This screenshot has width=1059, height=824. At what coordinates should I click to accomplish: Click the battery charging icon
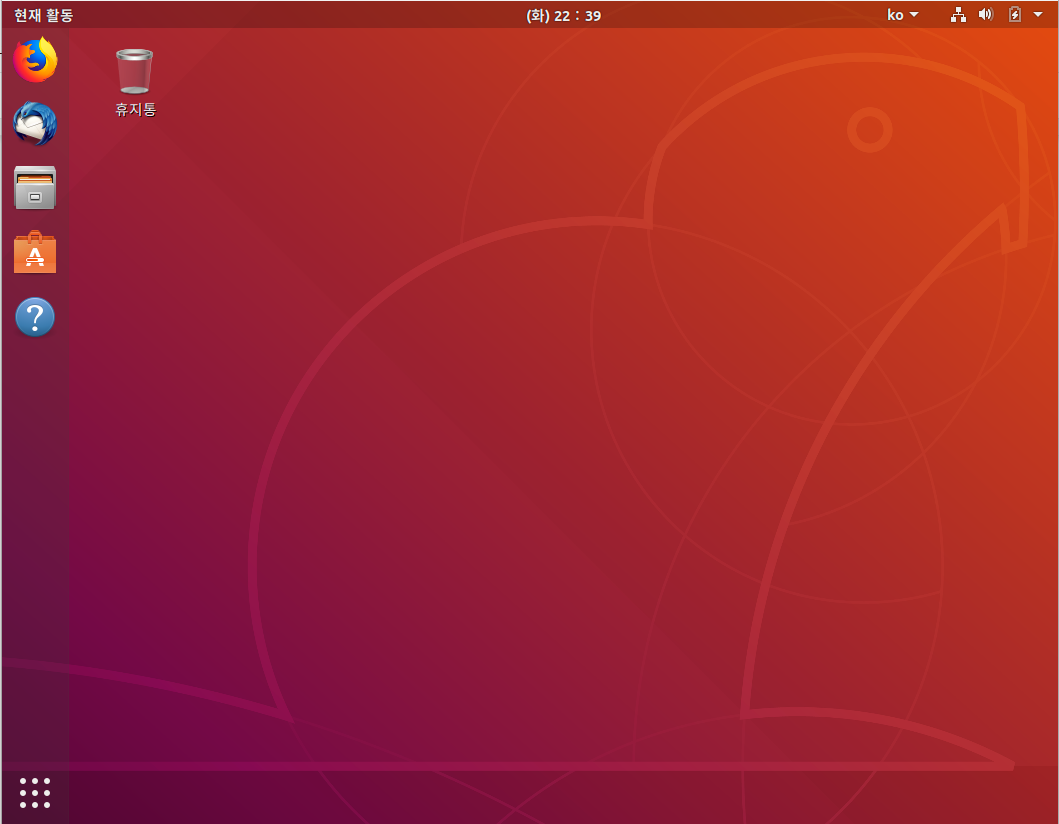point(1014,14)
